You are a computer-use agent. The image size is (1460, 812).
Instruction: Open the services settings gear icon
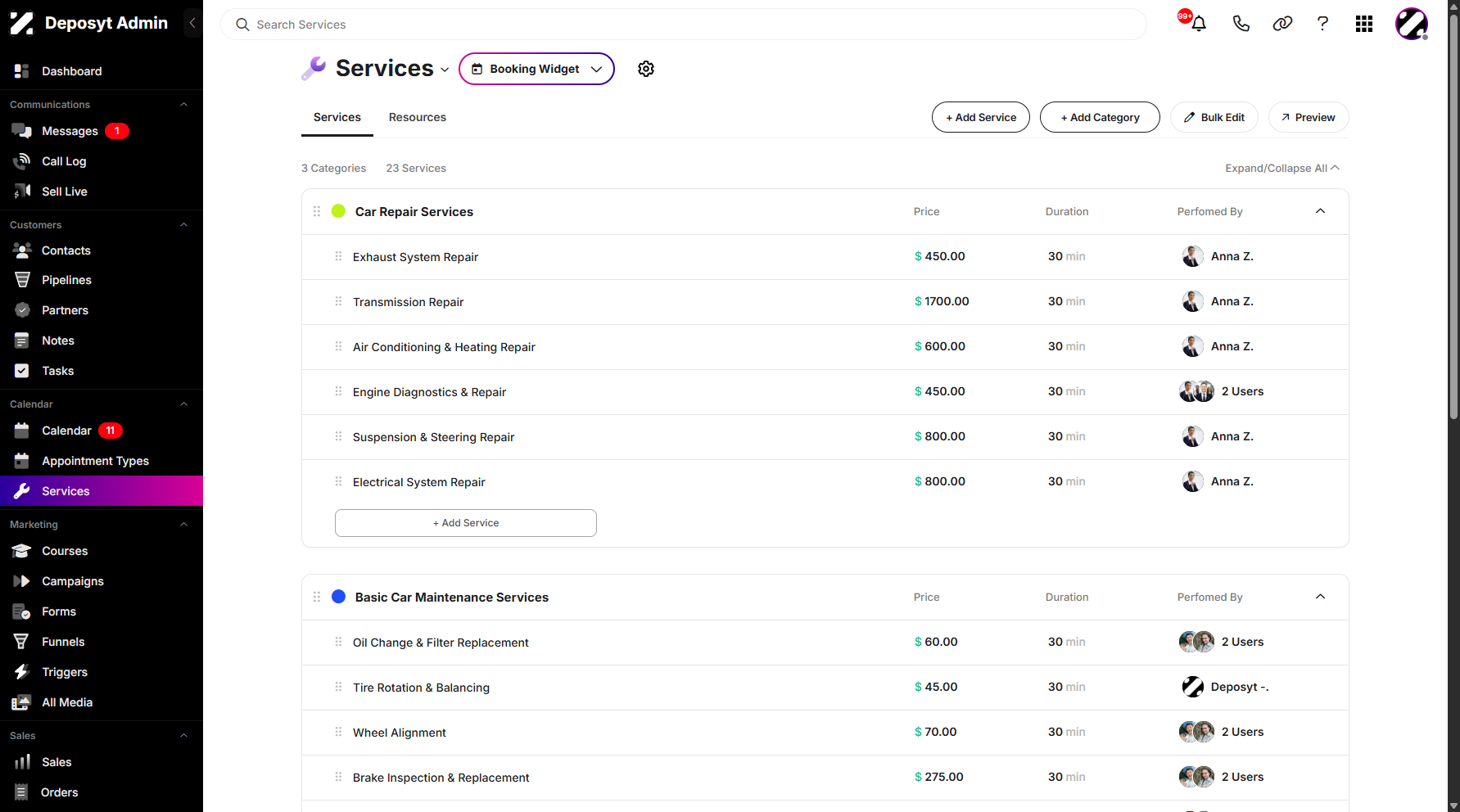[x=646, y=69]
